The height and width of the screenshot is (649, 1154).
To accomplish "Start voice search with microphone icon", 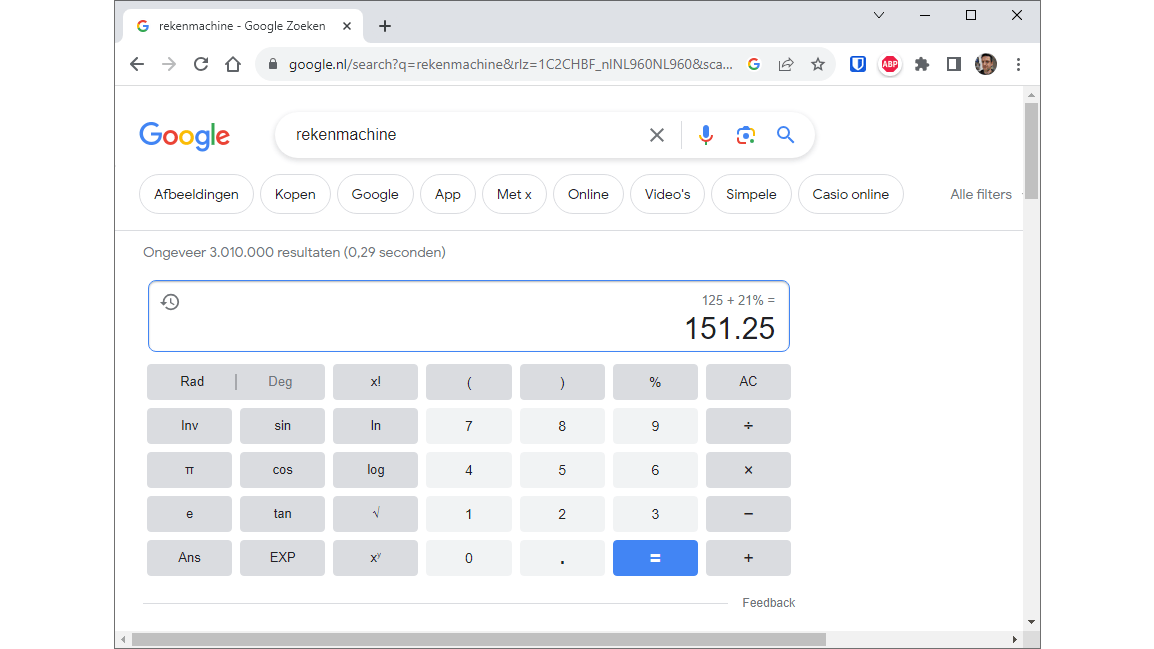I will coord(706,135).
